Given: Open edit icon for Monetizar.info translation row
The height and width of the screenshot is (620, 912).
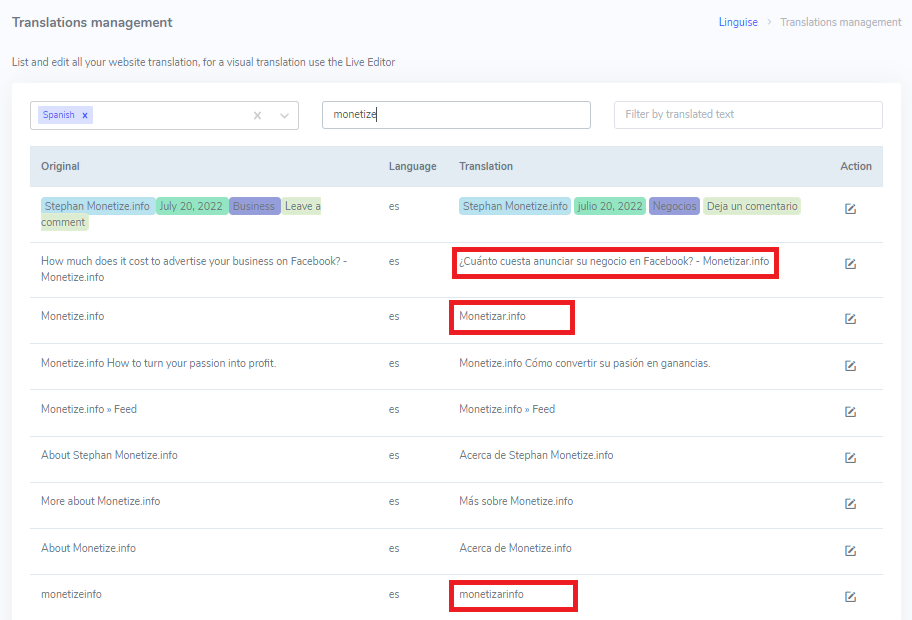Looking at the screenshot, I should tap(850, 319).
